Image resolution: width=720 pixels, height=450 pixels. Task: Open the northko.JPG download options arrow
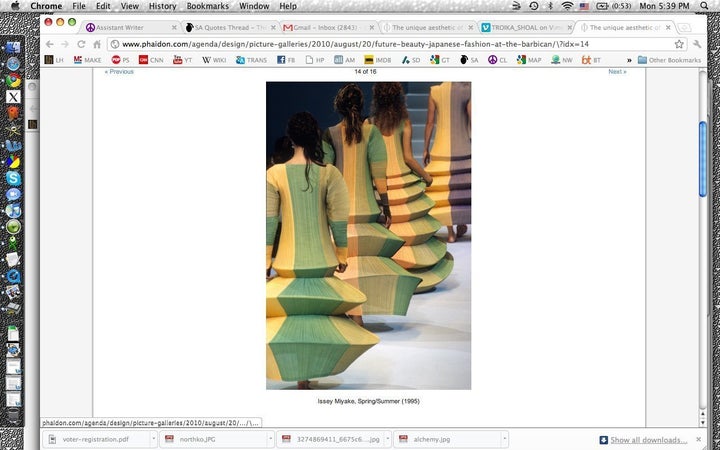tap(270, 439)
